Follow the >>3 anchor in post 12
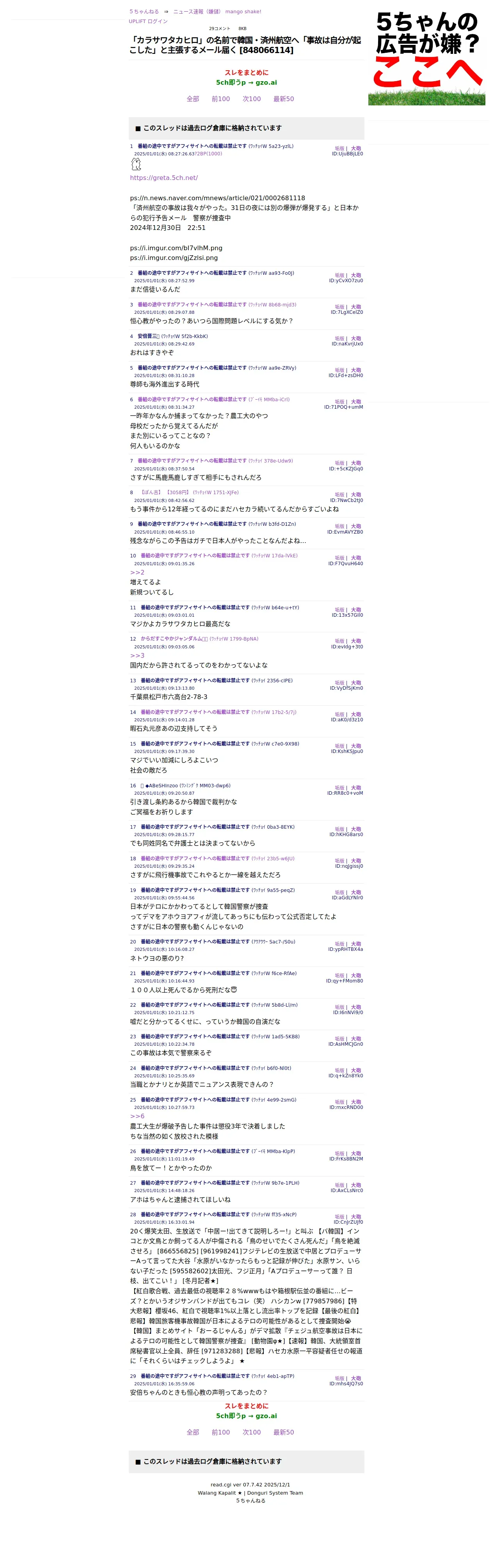This screenshot has height=1568, width=501. coord(137,655)
